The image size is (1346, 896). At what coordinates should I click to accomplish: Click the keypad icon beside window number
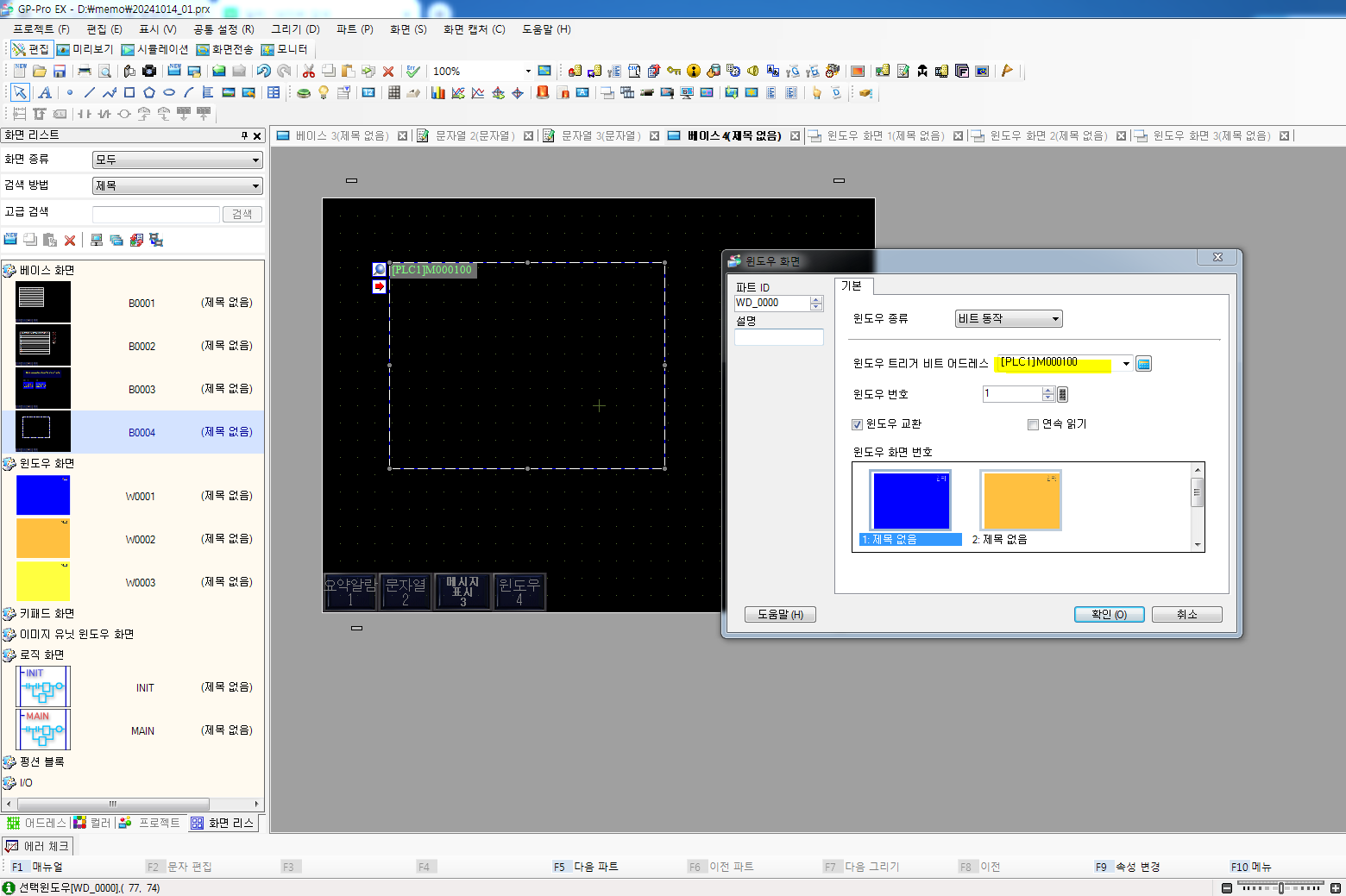click(1063, 394)
